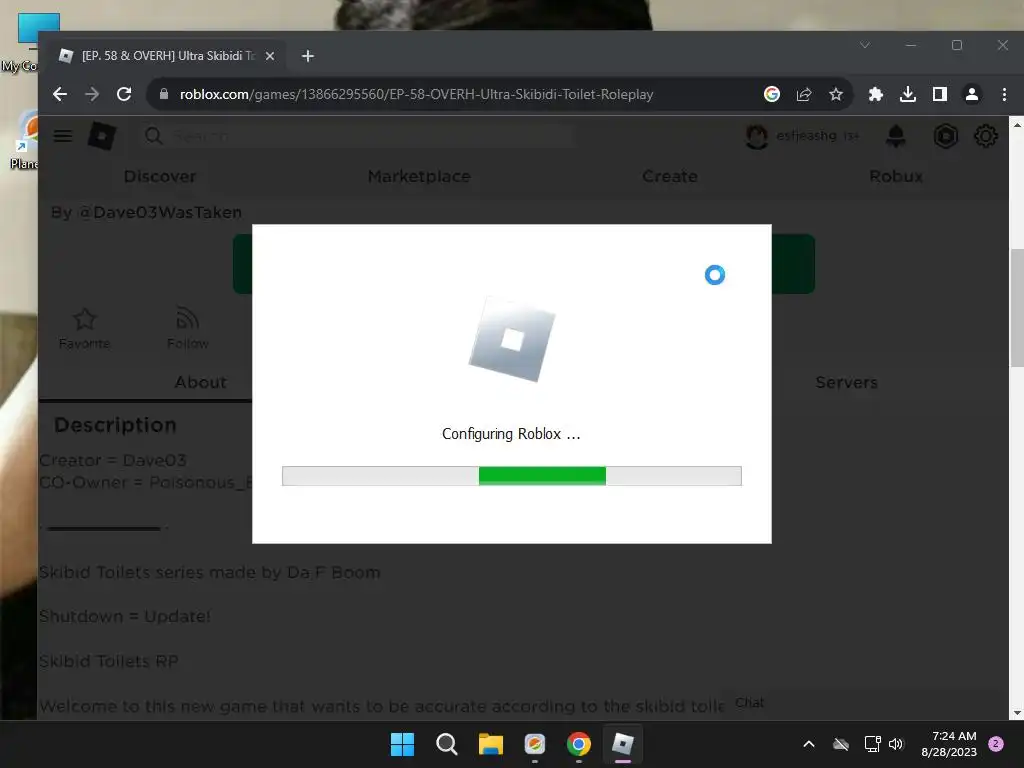Open File Explorer from taskbar
Image resolution: width=1024 pixels, height=768 pixels.
pos(490,744)
